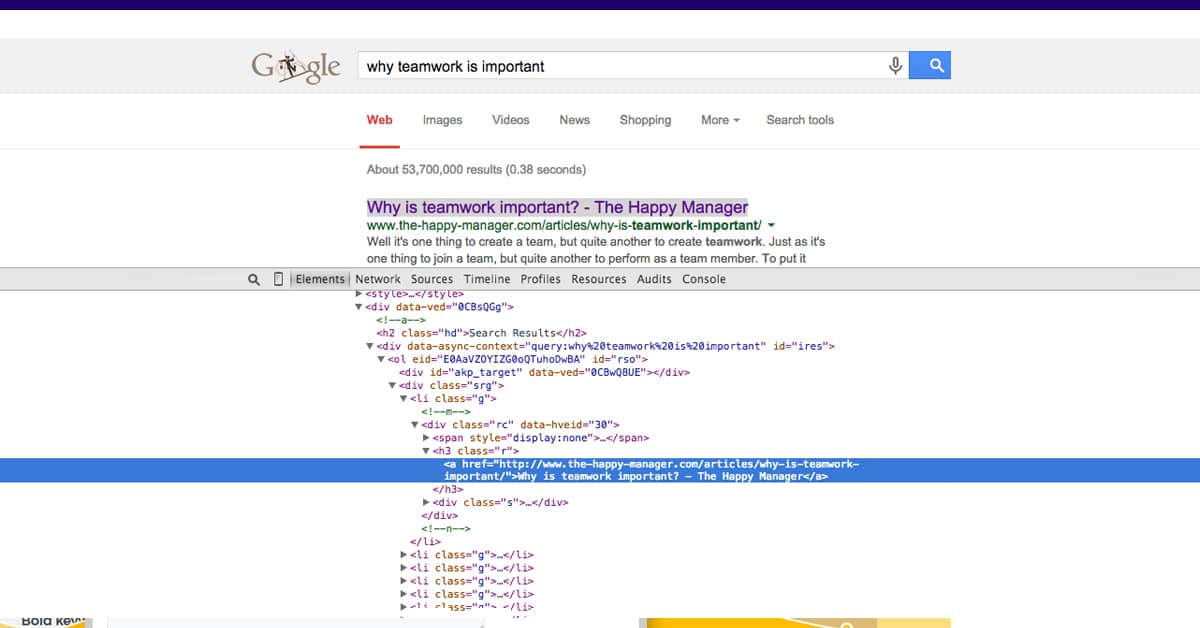Click 'About 53,700,000 results' stats text
The width and height of the screenshot is (1200, 628).
coord(476,170)
